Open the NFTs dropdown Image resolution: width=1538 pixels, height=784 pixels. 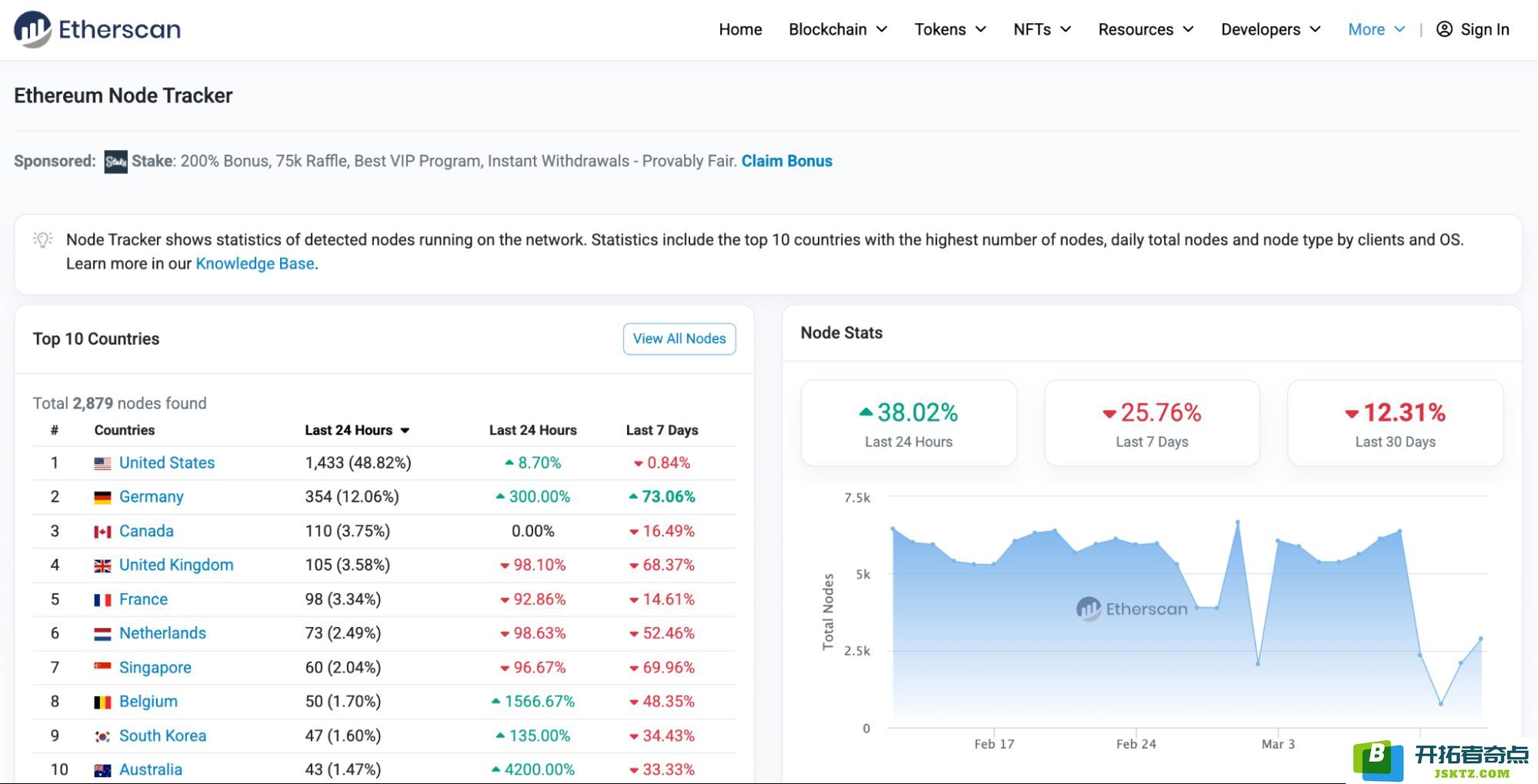1042,29
